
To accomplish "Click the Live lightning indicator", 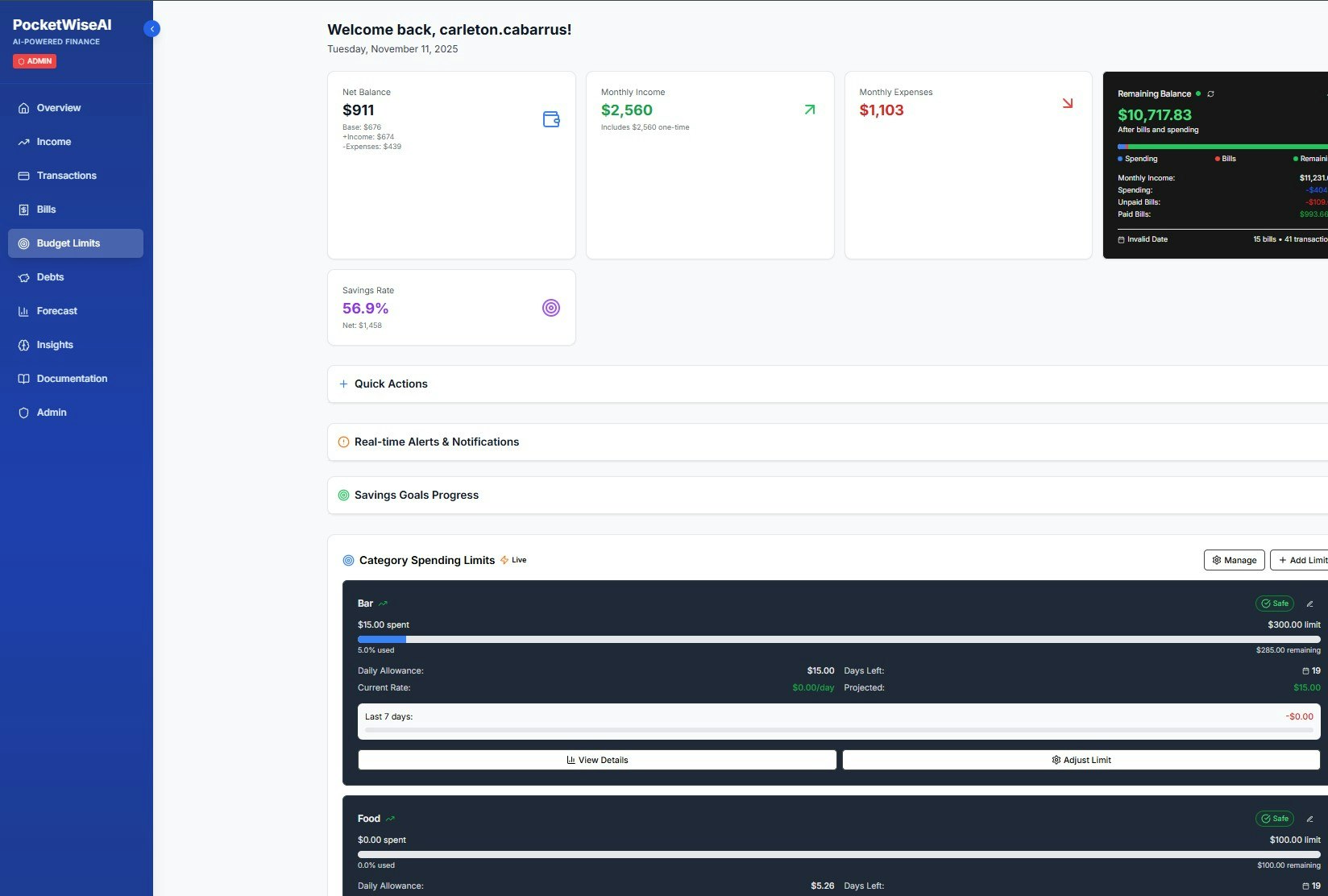I will 504,560.
